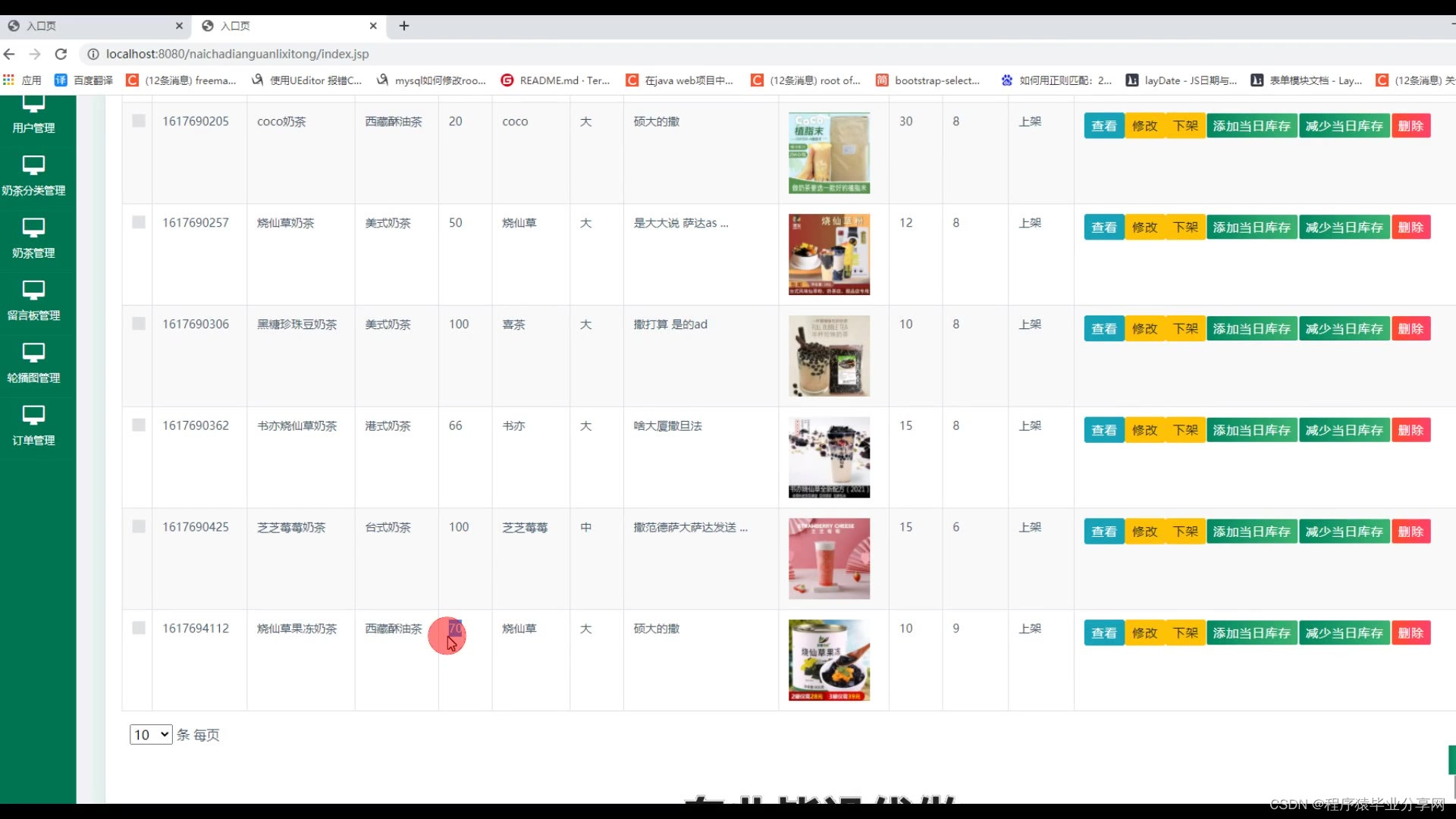Reload the page with refresh icon
This screenshot has width=1456, height=819.
(61, 54)
